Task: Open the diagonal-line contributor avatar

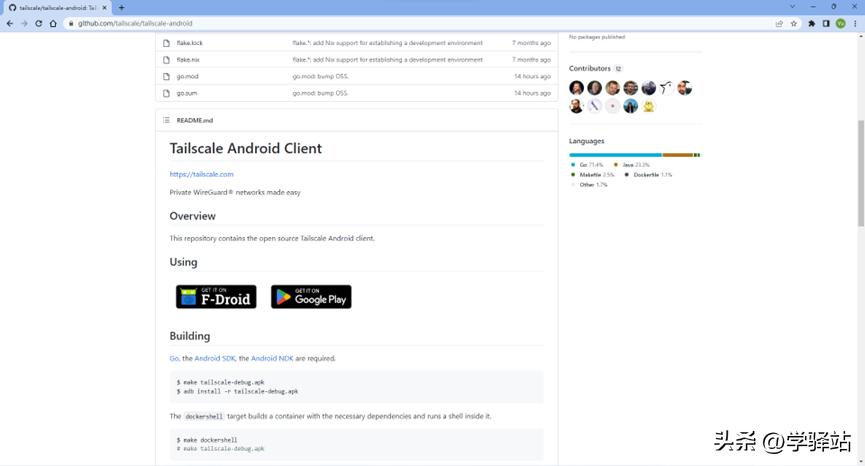Action: tap(594, 106)
